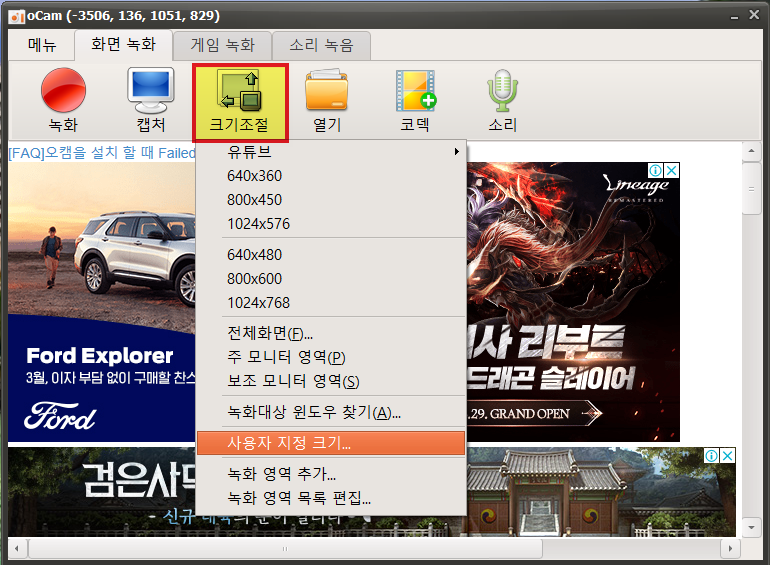Image resolution: width=770 pixels, height=565 pixels.
Task: Select the 1024x576 size preset
Action: point(331,224)
